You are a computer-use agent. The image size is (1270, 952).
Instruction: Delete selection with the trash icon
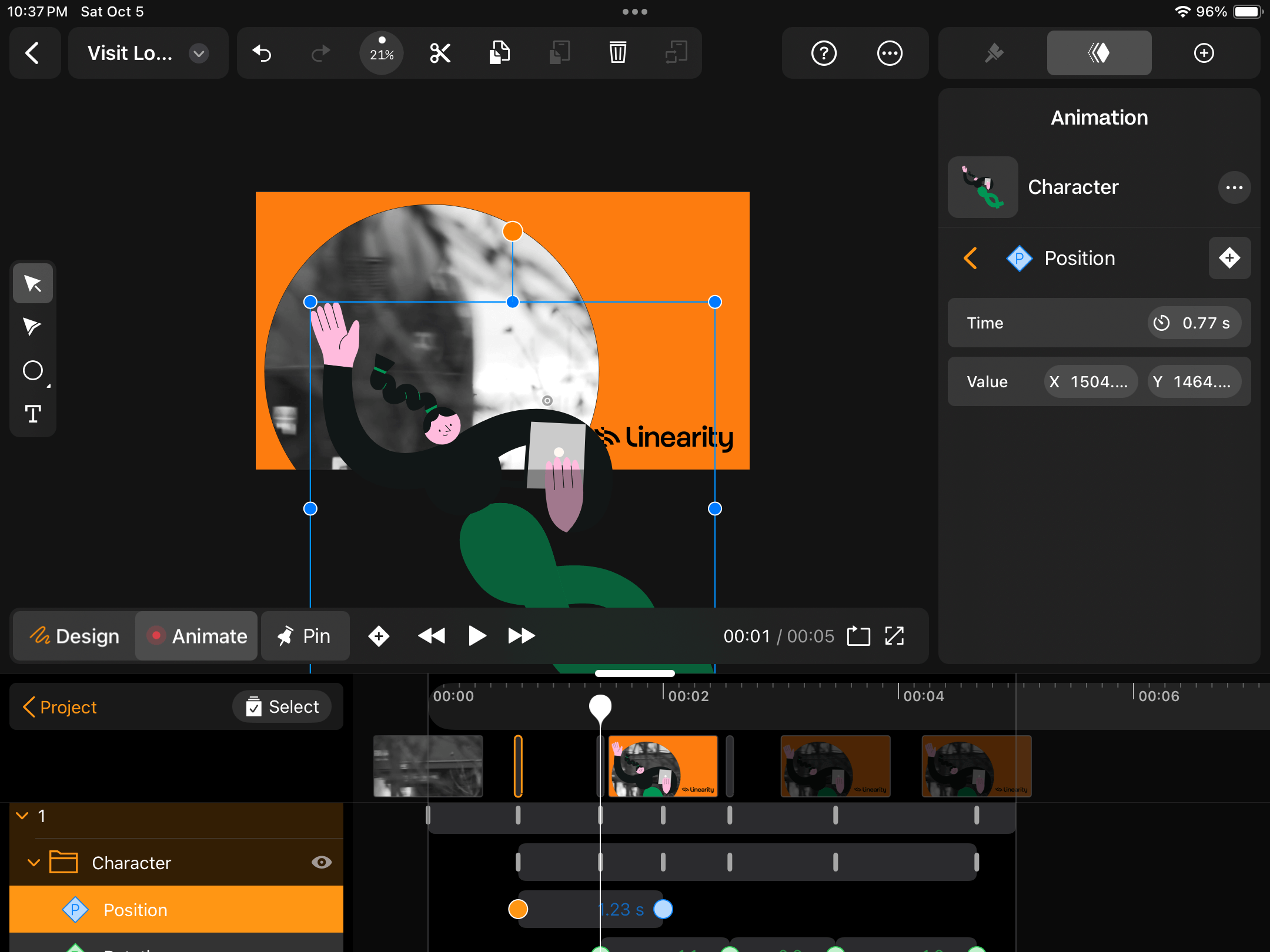617,53
